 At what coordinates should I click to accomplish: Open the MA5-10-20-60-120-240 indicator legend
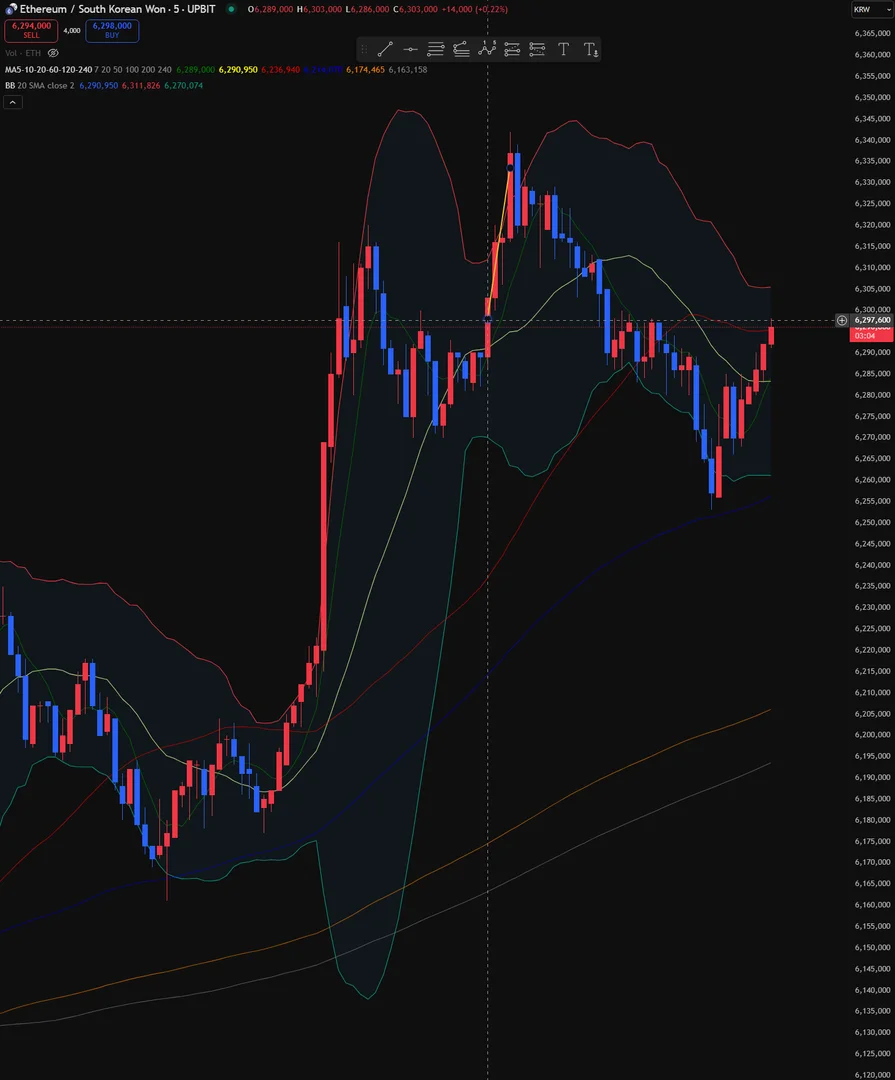click(x=48, y=70)
